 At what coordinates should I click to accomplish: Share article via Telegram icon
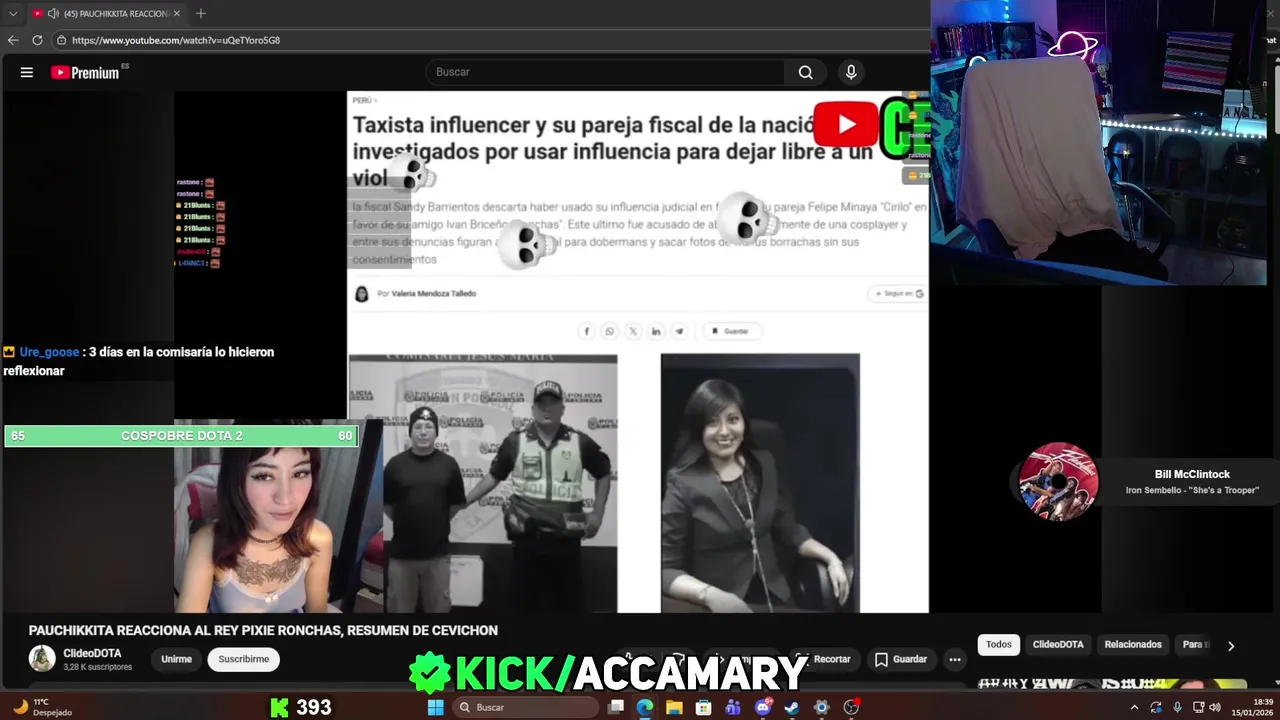[x=679, y=331]
